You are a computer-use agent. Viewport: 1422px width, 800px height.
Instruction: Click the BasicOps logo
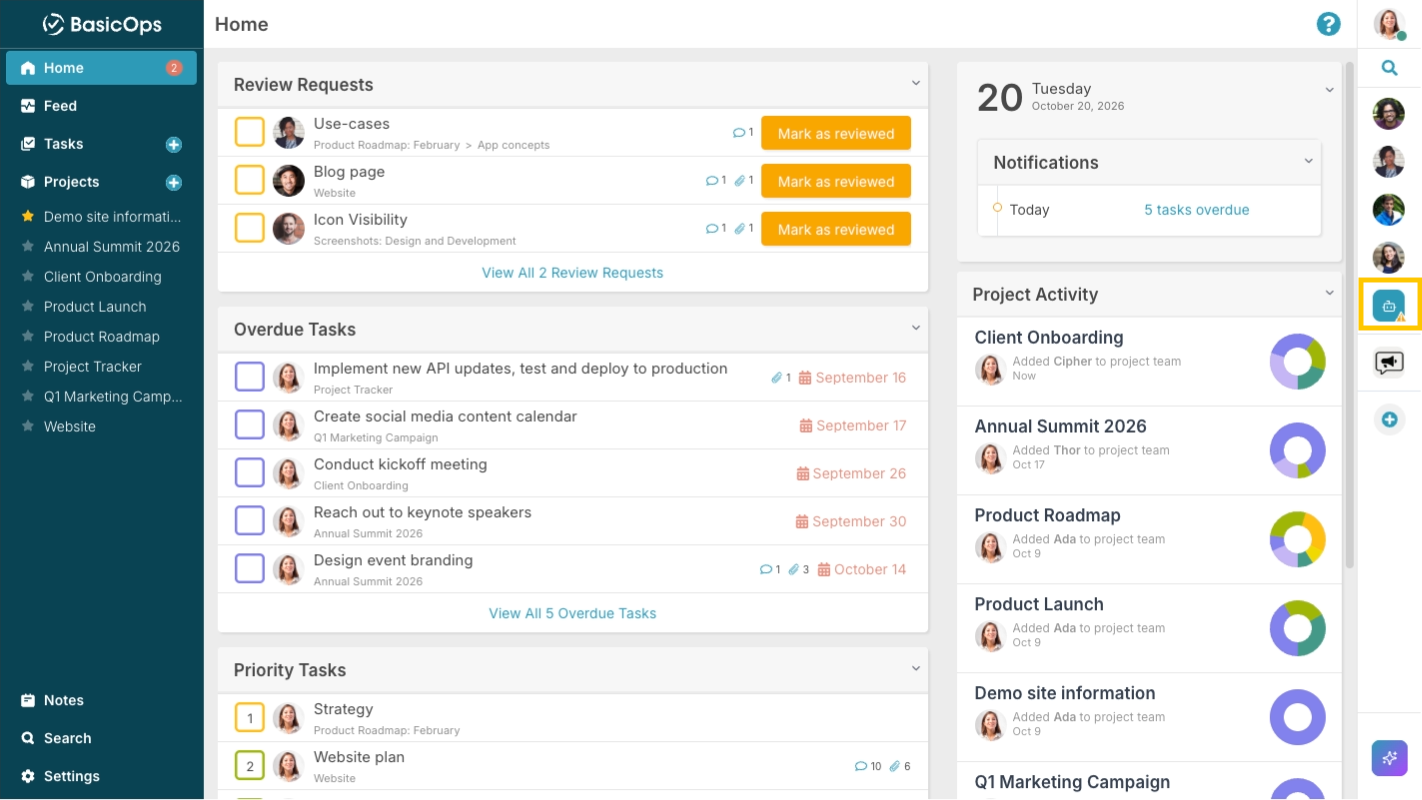tap(102, 24)
